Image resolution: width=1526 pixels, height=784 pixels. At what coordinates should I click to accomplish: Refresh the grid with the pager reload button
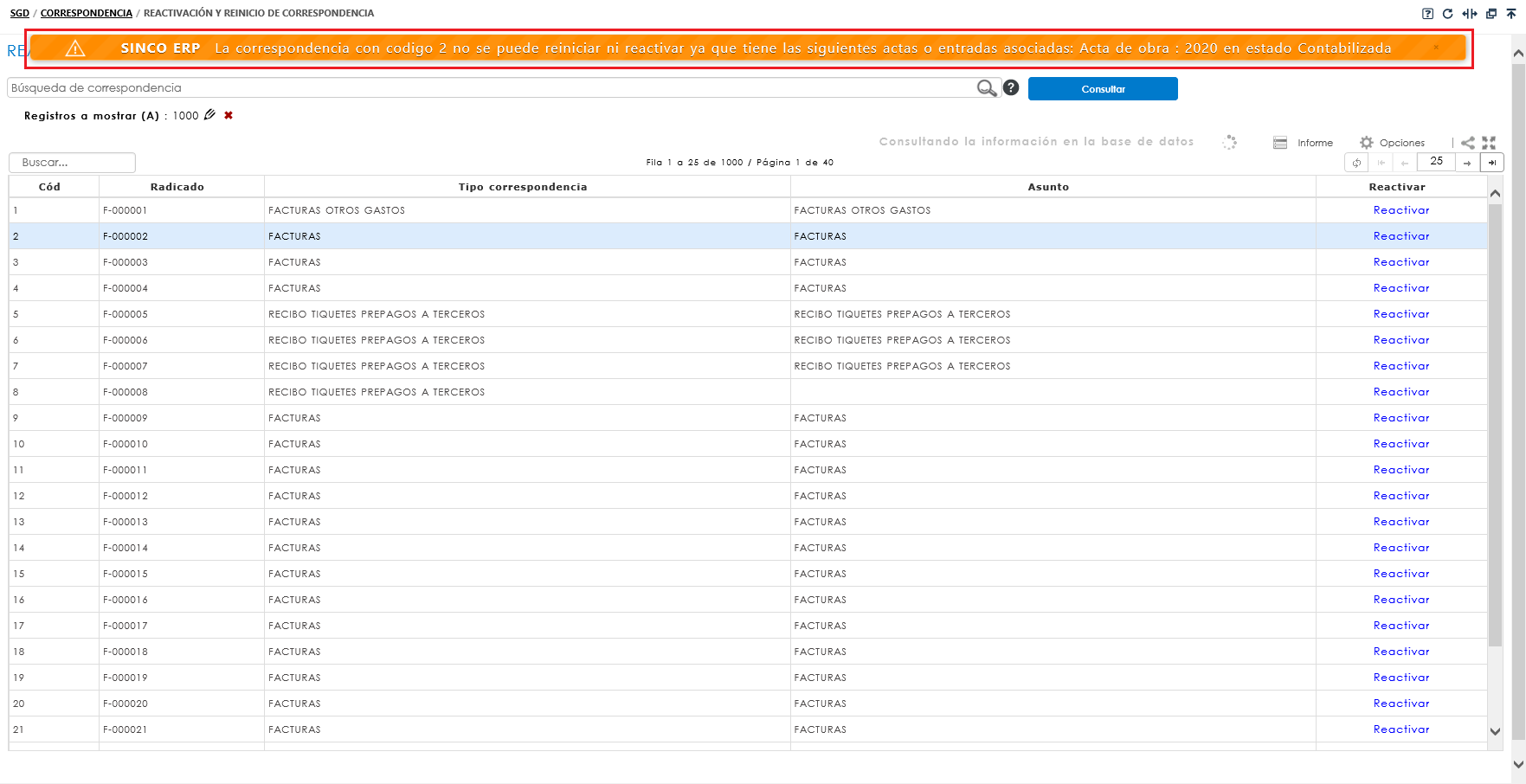(x=1356, y=163)
